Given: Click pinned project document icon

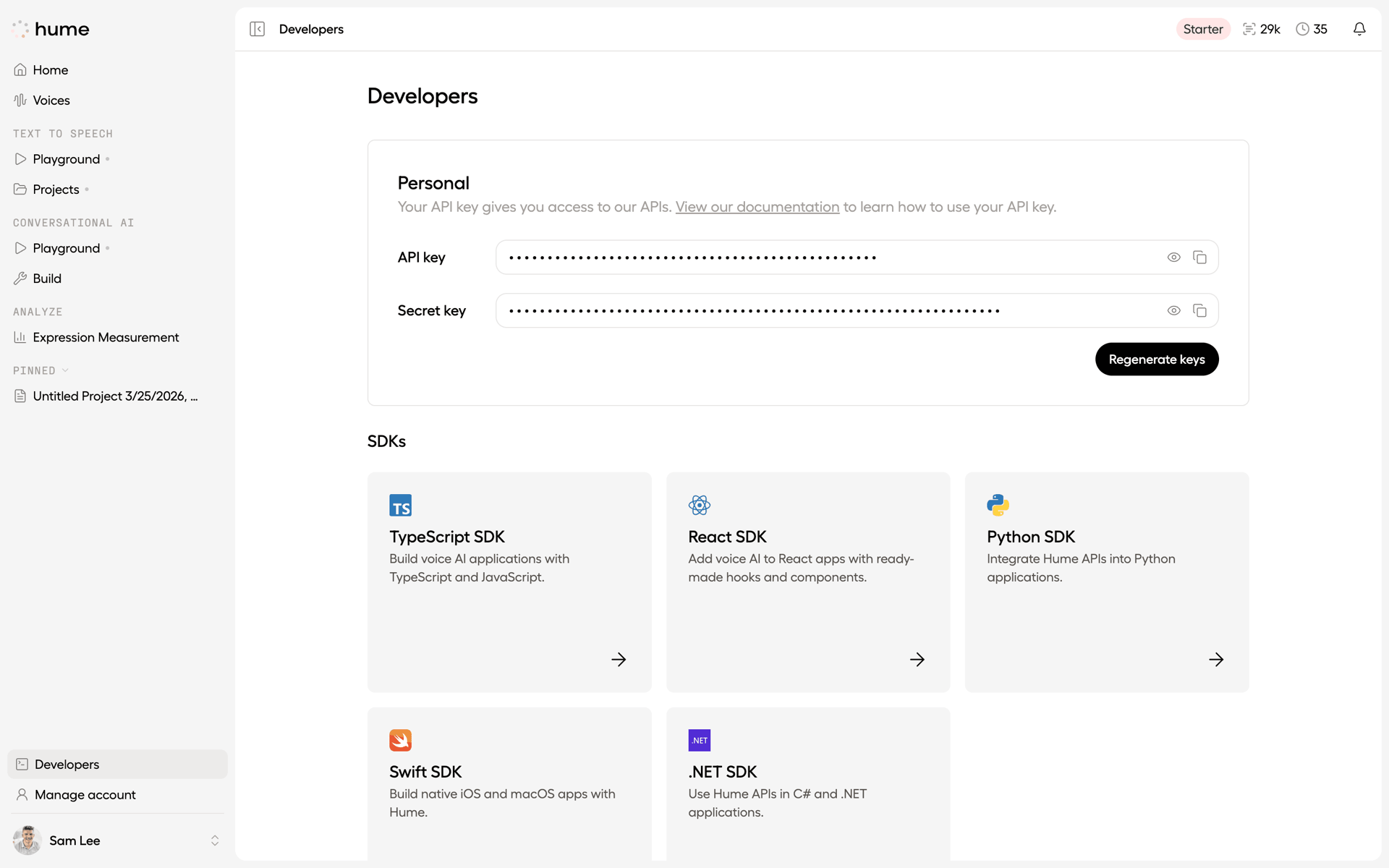Looking at the screenshot, I should coord(20,396).
